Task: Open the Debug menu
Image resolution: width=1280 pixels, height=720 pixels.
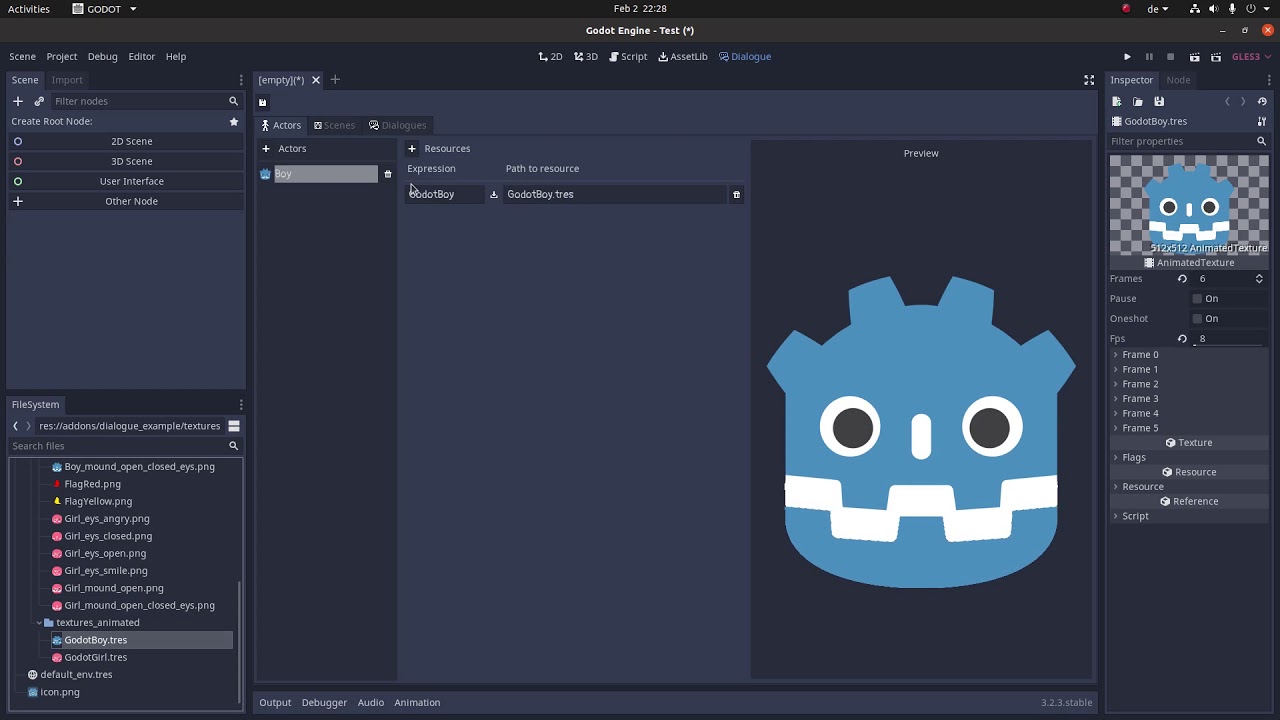Action: (102, 57)
